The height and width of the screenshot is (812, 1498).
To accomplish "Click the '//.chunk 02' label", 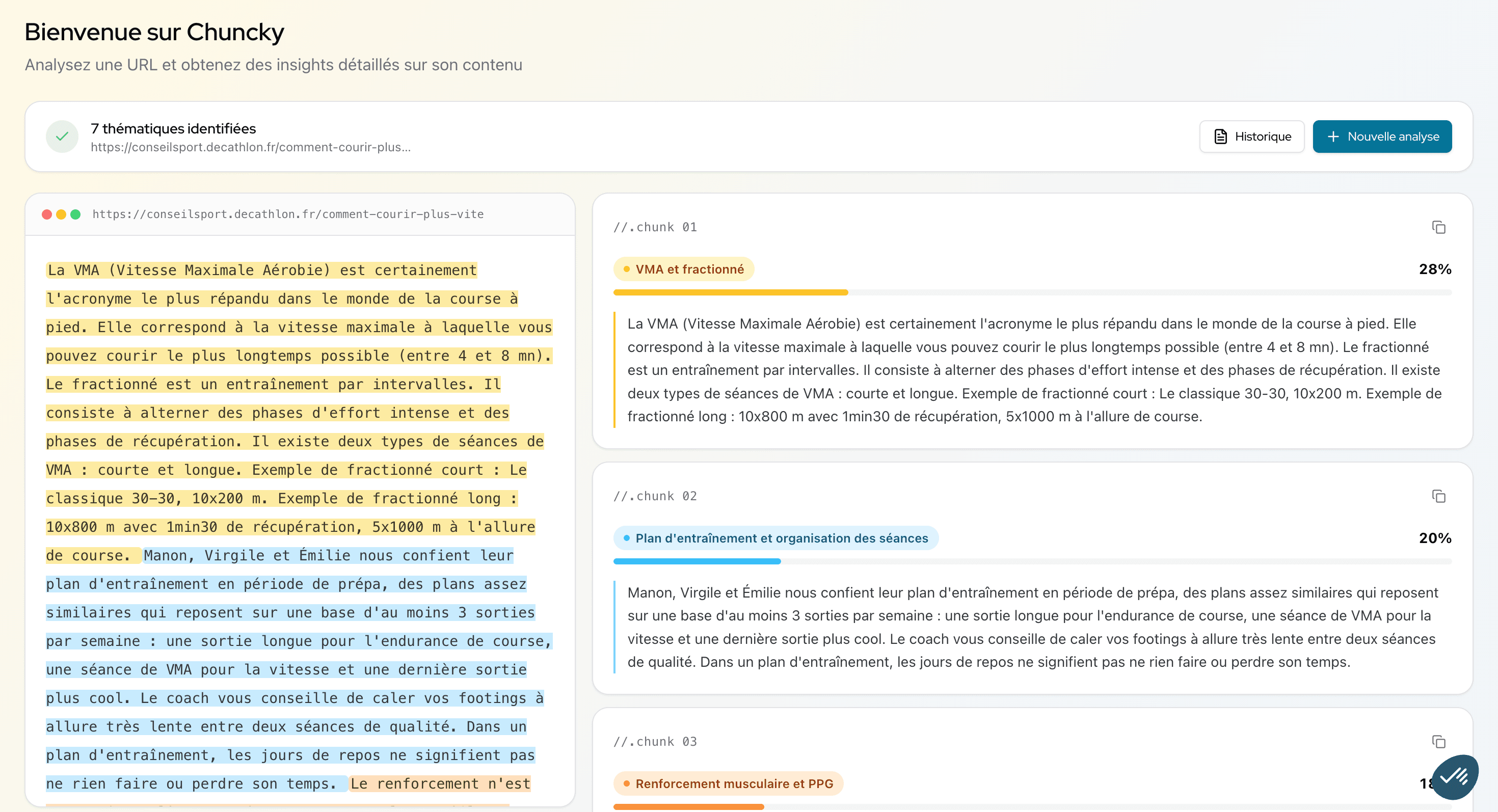I will click(655, 496).
